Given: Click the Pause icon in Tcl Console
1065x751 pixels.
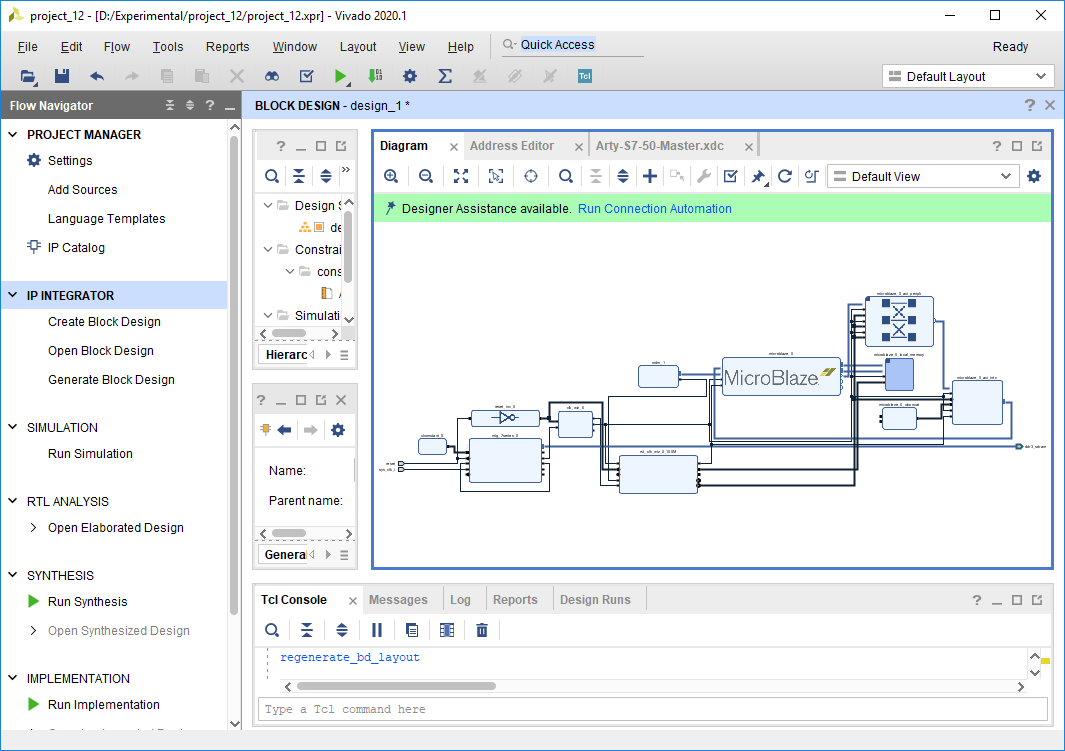Looking at the screenshot, I should click(x=377, y=630).
